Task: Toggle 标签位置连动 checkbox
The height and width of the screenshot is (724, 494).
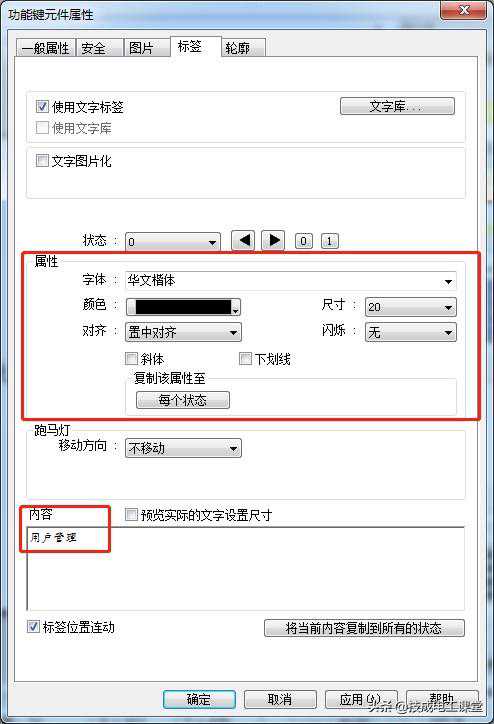Action: pyautogui.click(x=33, y=627)
